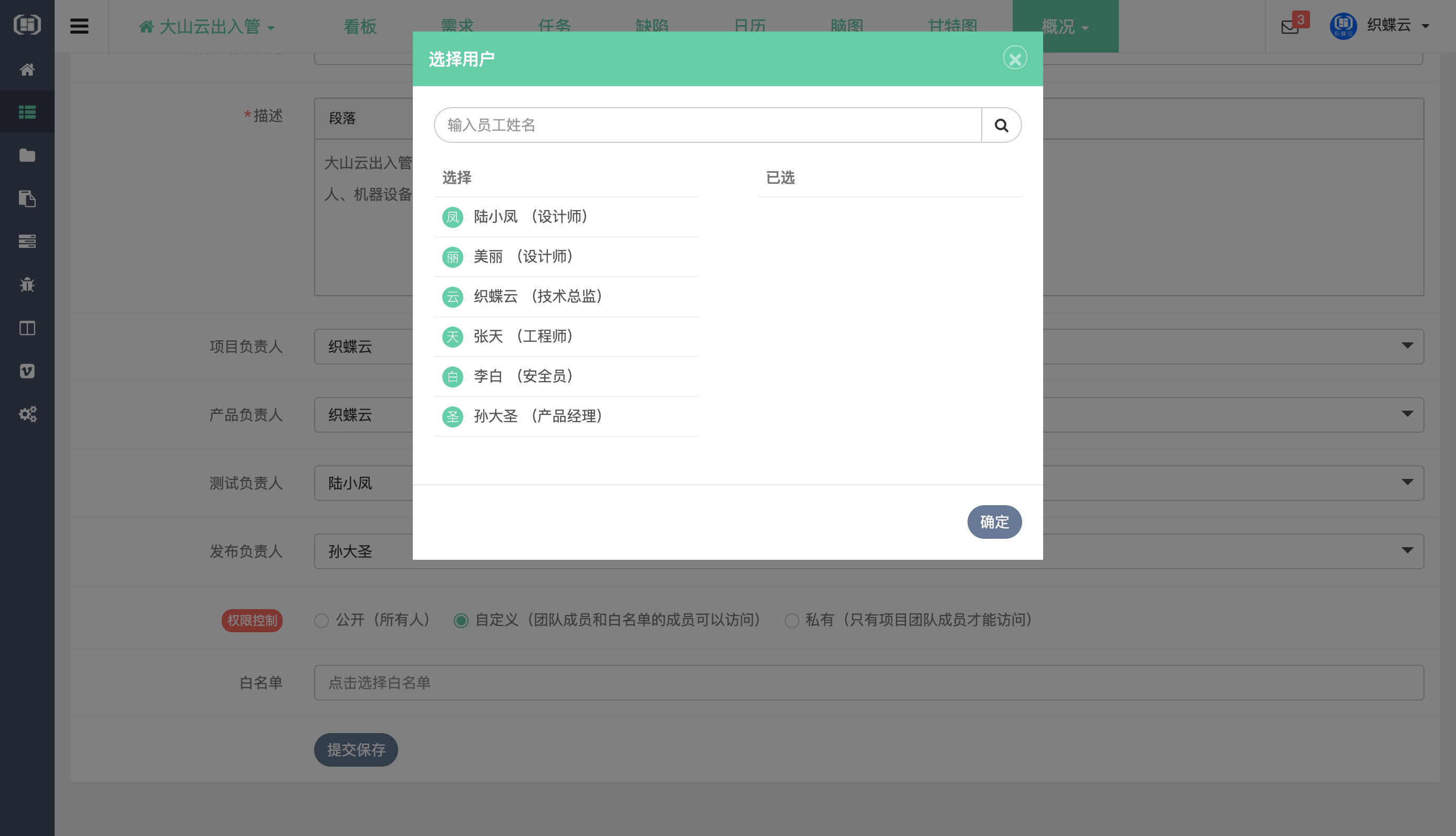Image resolution: width=1456 pixels, height=836 pixels.
Task: Click the 输入员工姓名 search field
Action: 708,125
